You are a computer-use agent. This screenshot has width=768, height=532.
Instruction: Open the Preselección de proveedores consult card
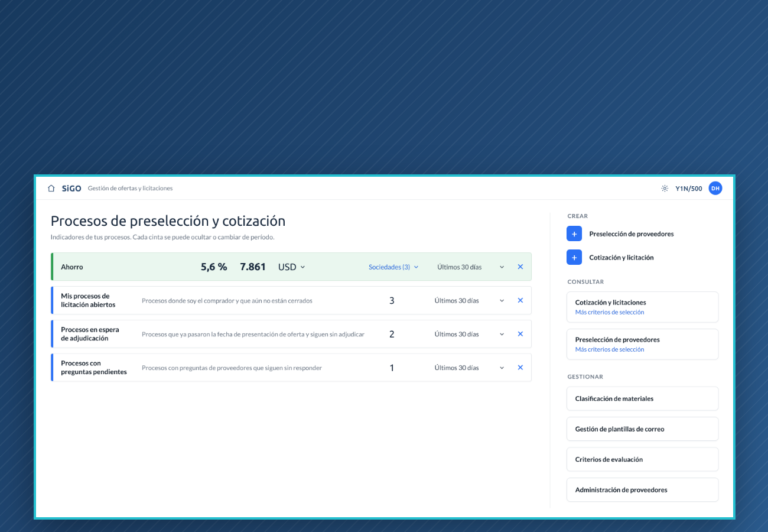tap(642, 344)
